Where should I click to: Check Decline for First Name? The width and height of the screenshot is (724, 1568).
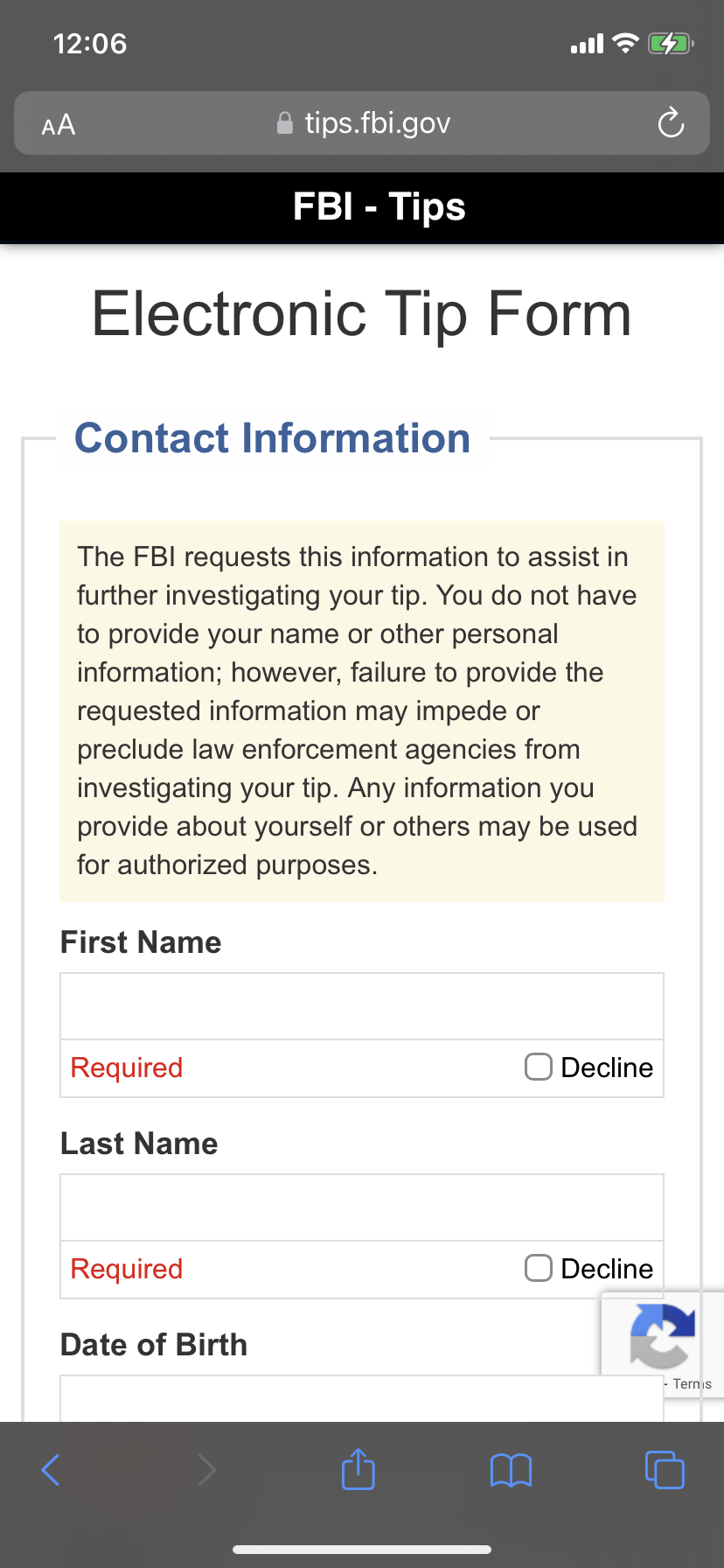pyautogui.click(x=539, y=1067)
